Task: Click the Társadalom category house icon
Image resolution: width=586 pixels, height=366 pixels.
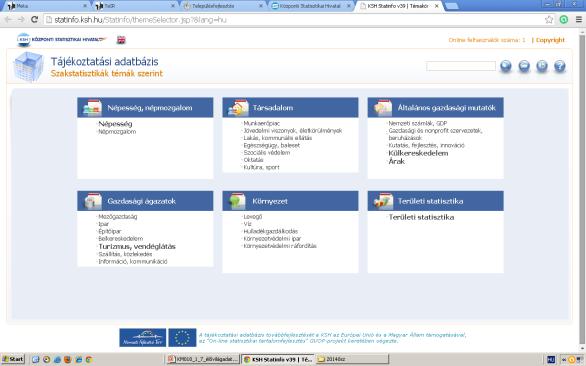Action: pyautogui.click(x=238, y=108)
